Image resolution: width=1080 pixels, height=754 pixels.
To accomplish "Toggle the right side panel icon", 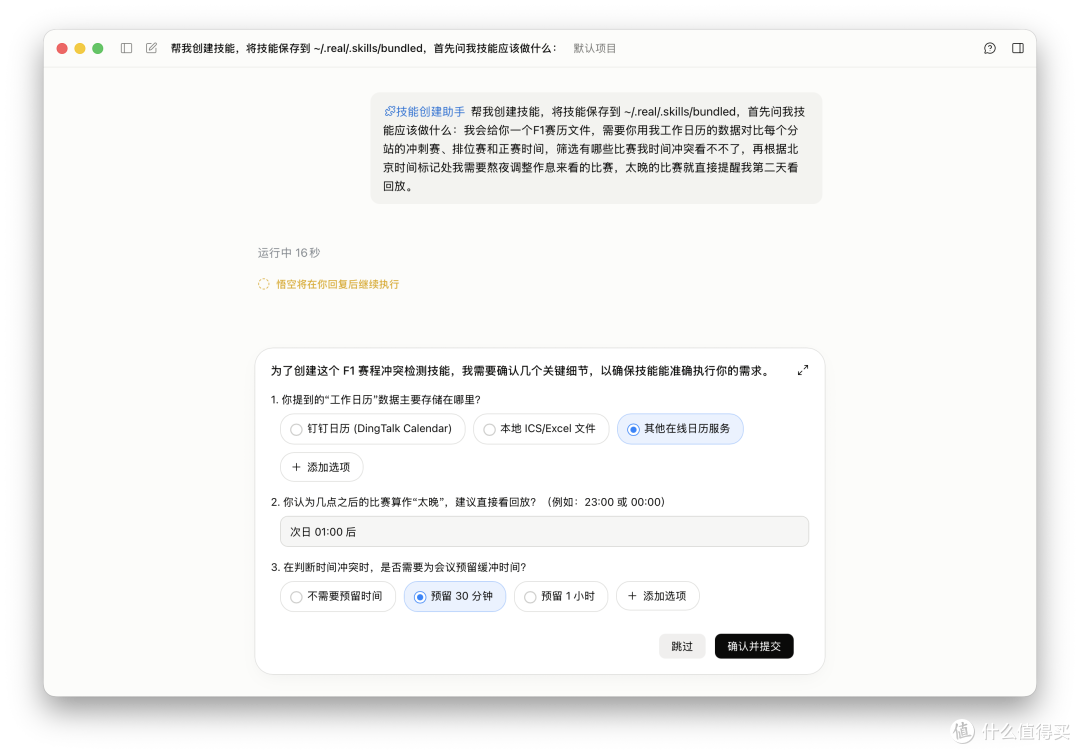I will click(1018, 48).
